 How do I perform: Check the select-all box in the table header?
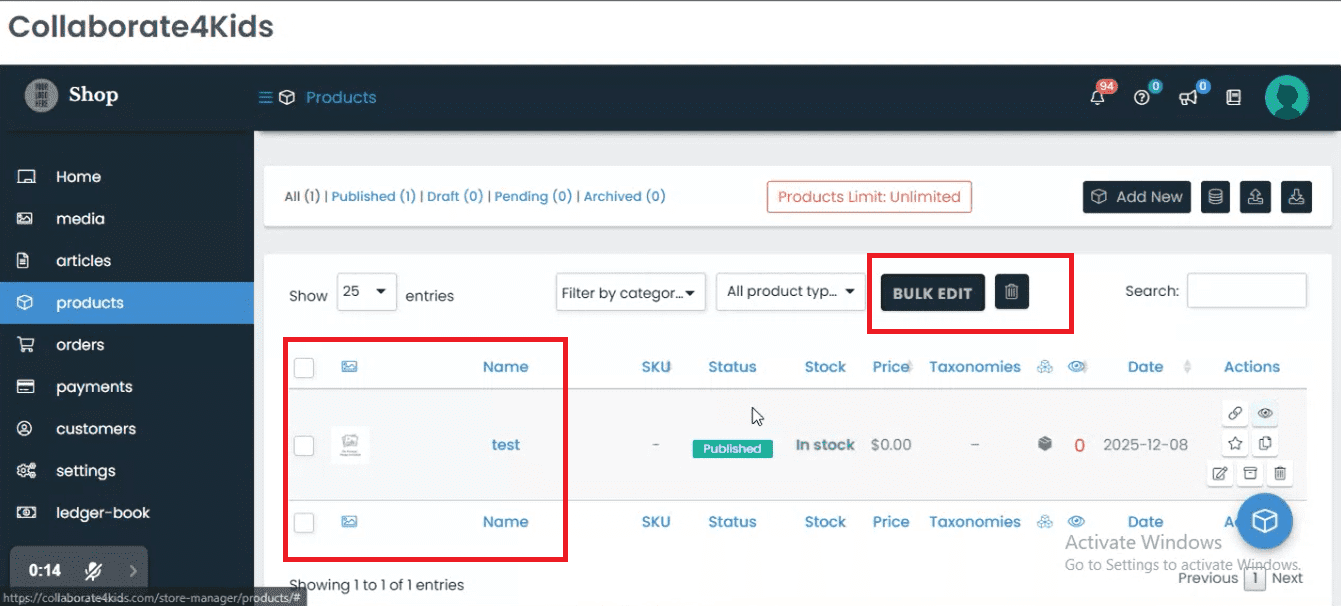(304, 368)
